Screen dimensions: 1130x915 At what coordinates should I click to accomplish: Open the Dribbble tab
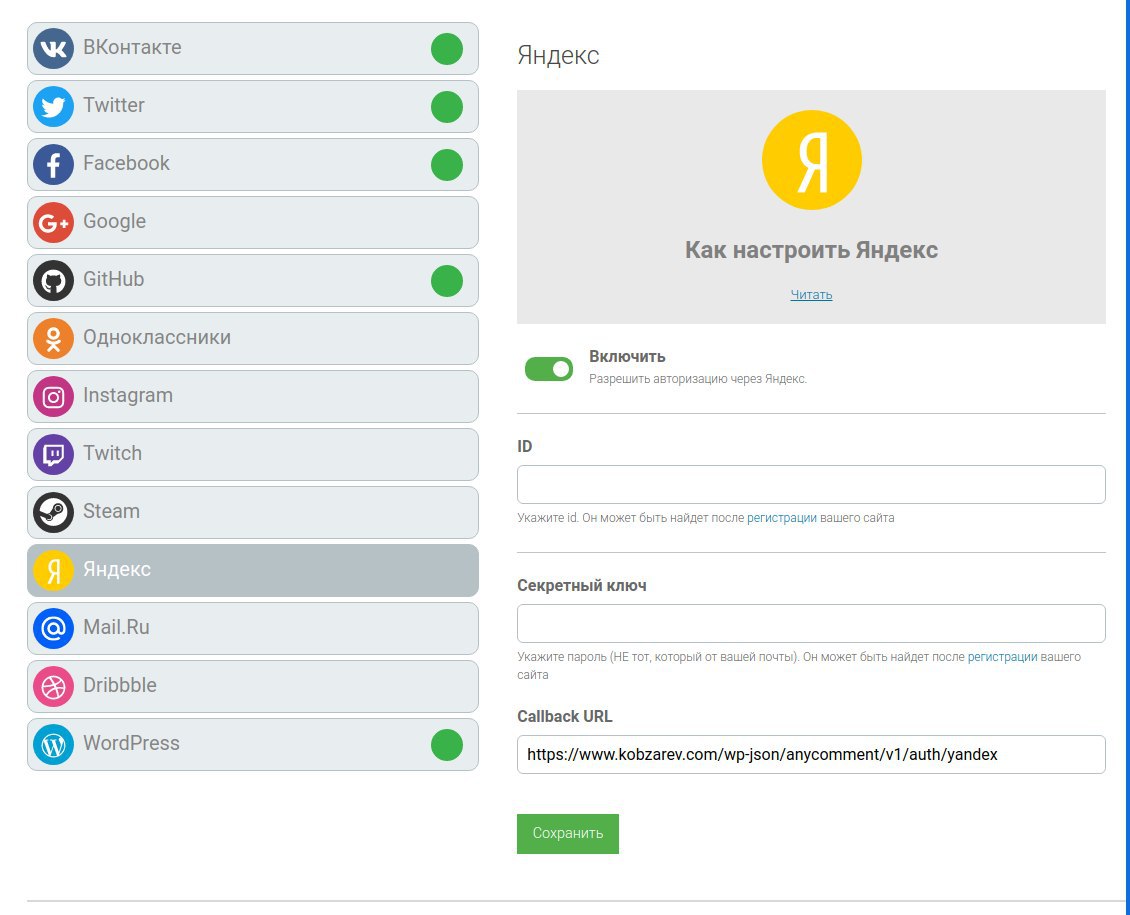[x=253, y=687]
